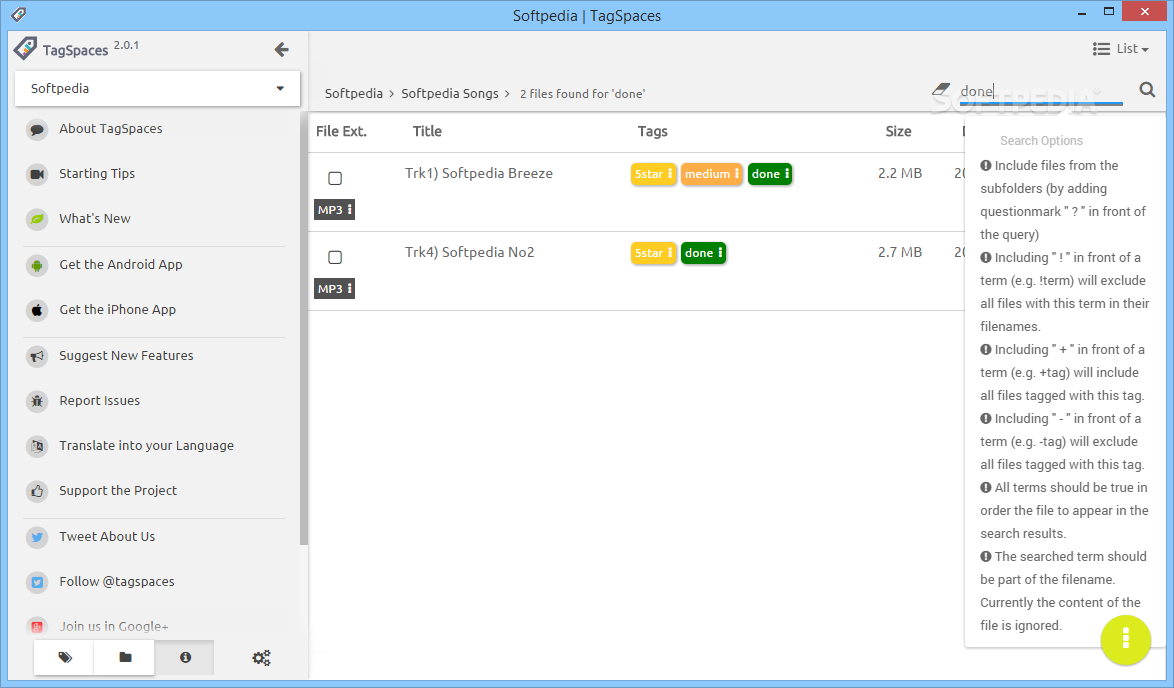The width and height of the screenshot is (1174, 688).
Task: Open Follow @tagspaces
Action: [x=117, y=582]
